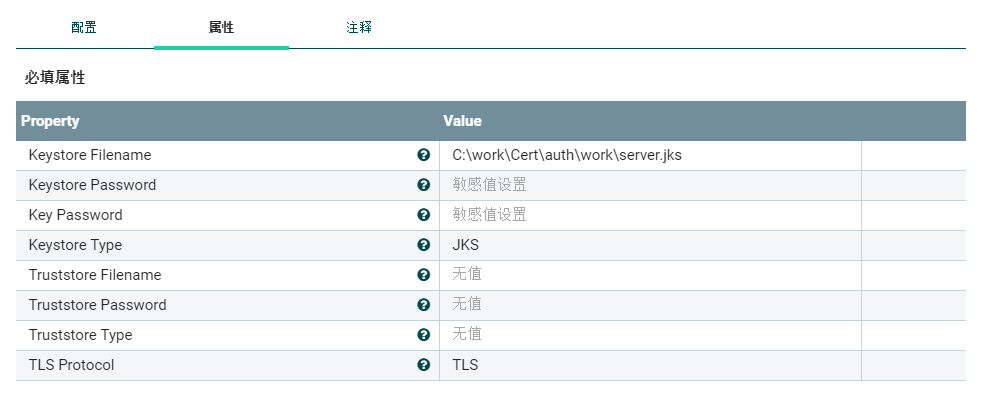Image resolution: width=983 pixels, height=397 pixels.
Task: Open help icon for Keystore Password
Action: click(424, 185)
